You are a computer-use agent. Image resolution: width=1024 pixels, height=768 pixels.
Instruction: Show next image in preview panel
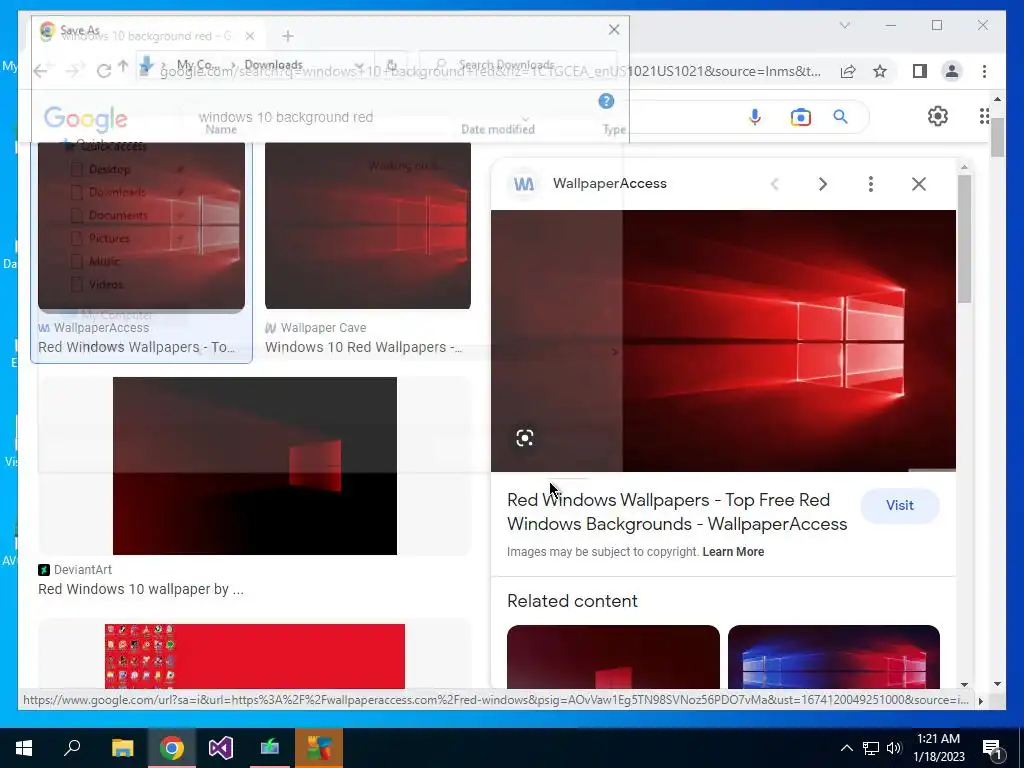pyautogui.click(x=823, y=184)
